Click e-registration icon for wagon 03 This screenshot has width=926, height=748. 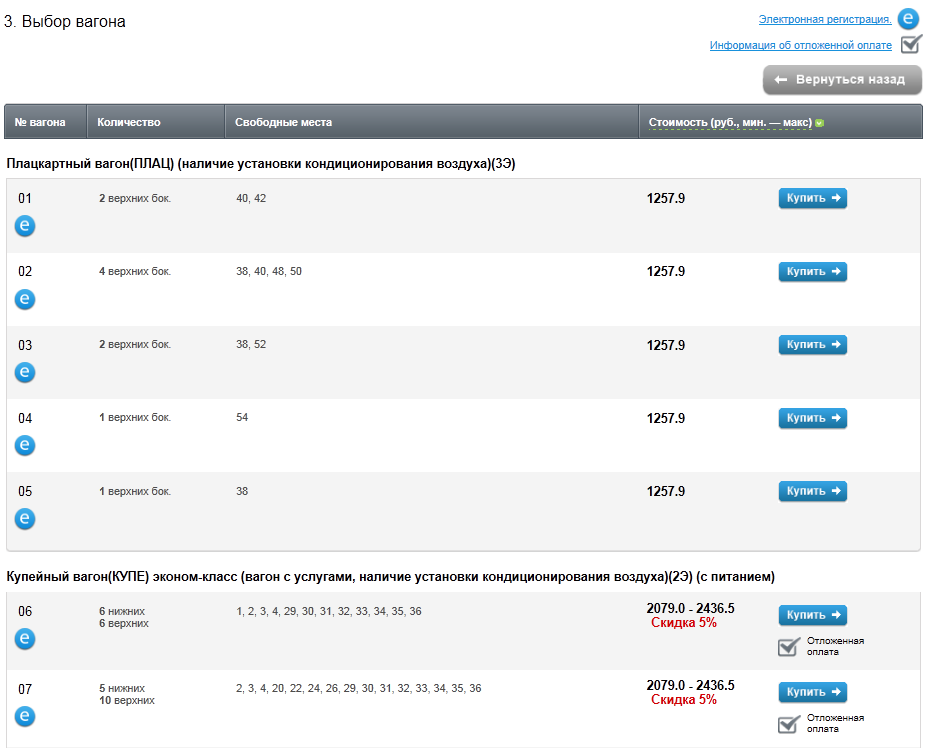[25, 373]
